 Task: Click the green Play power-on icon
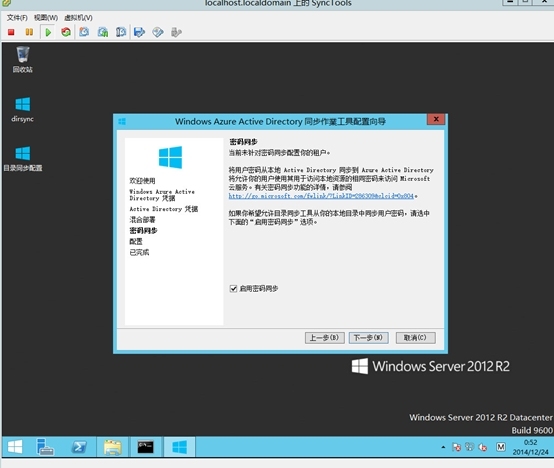48,32
